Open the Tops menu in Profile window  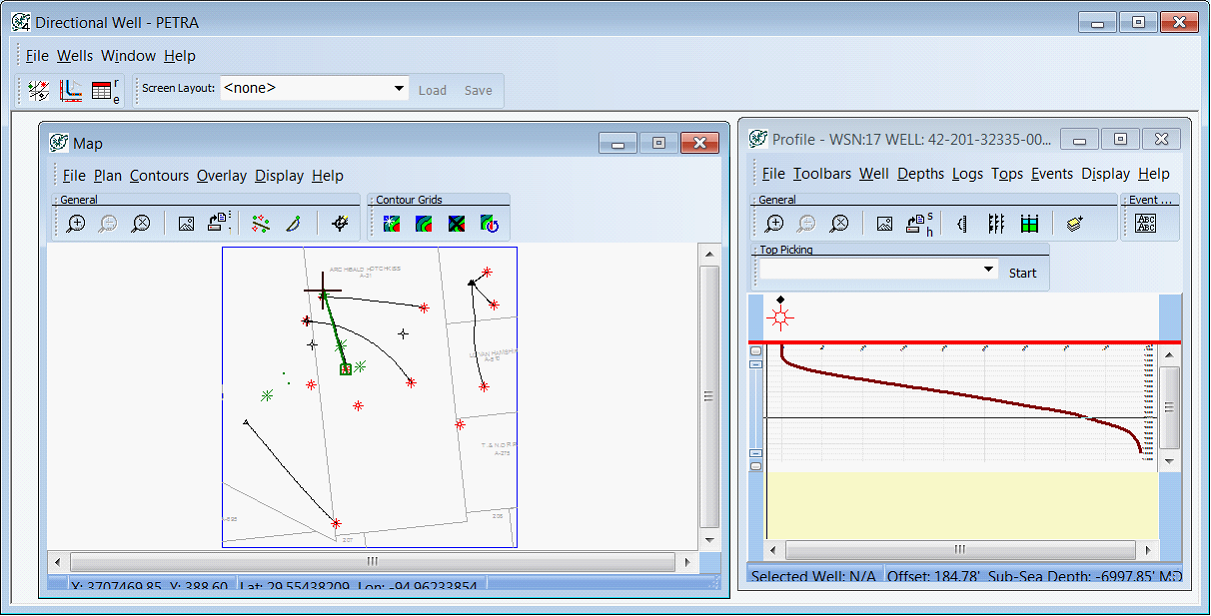click(x=1006, y=174)
